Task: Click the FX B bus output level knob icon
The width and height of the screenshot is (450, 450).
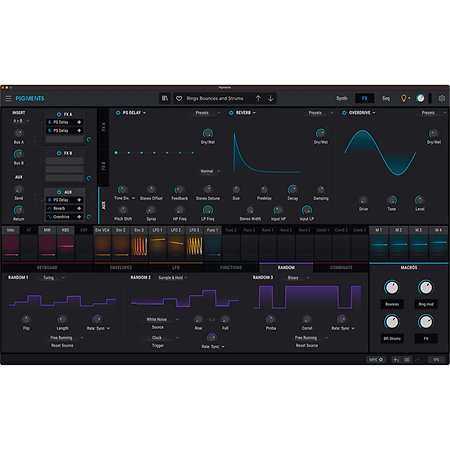Action: point(89,178)
